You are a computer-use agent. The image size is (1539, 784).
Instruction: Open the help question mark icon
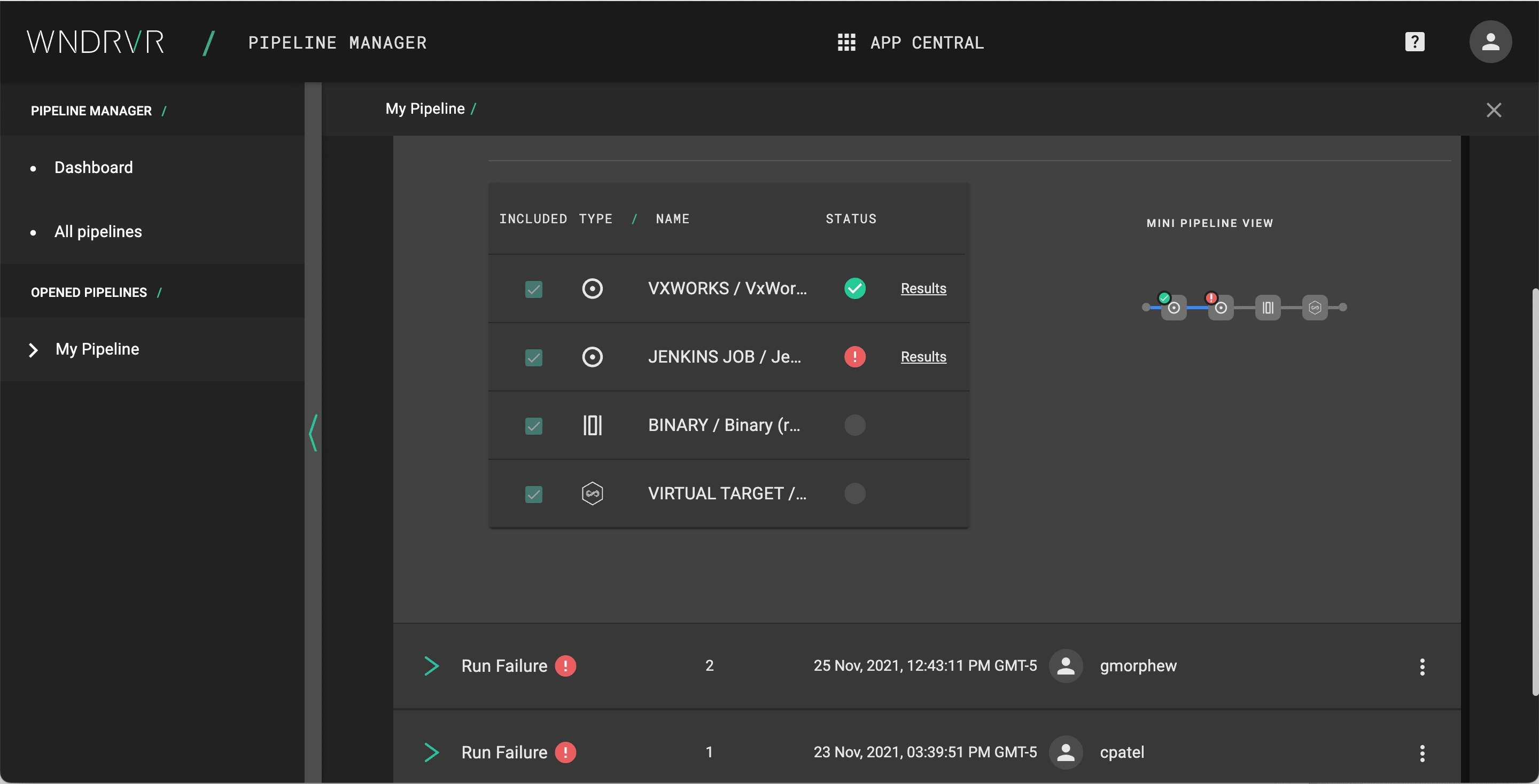[x=1414, y=42]
